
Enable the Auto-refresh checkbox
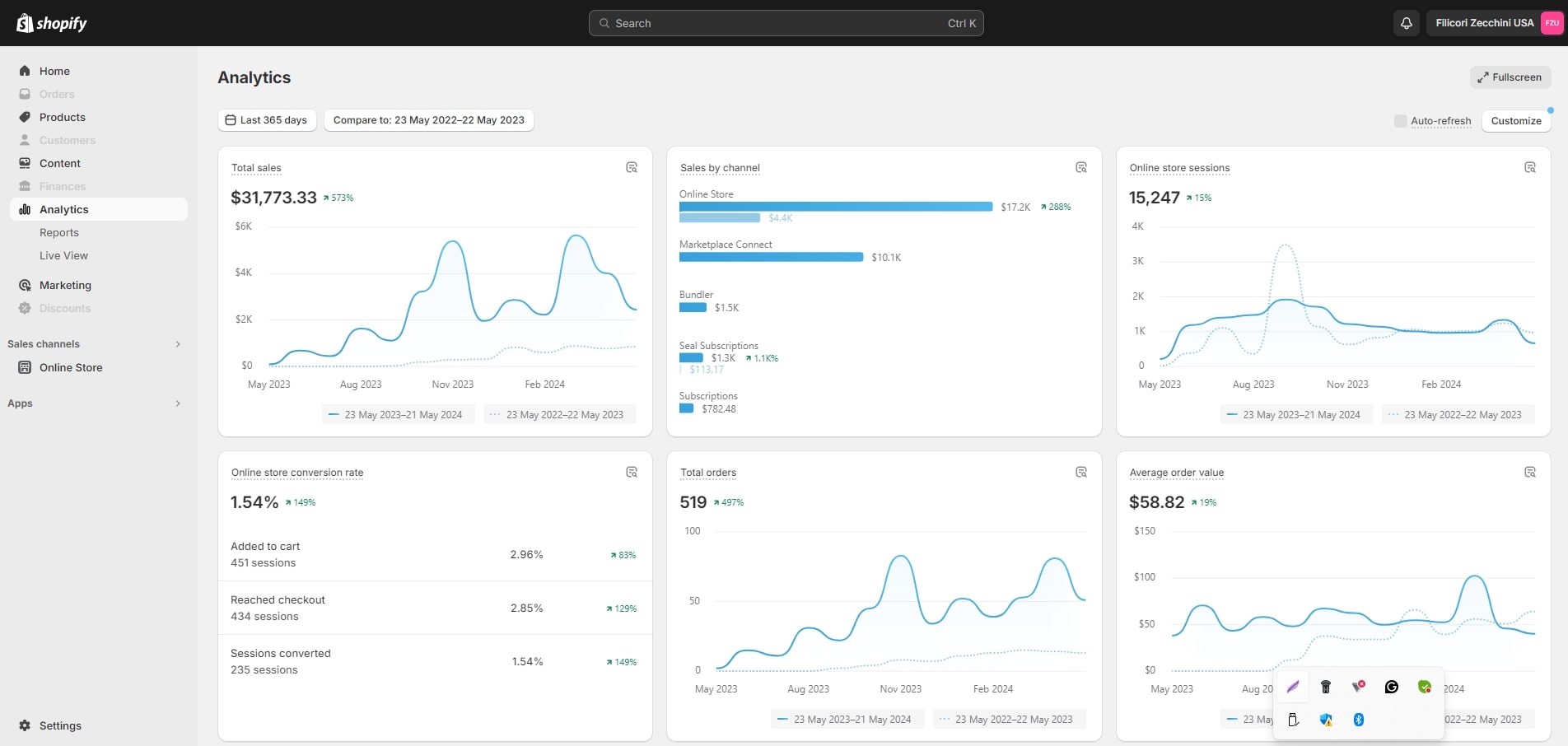tap(1400, 121)
